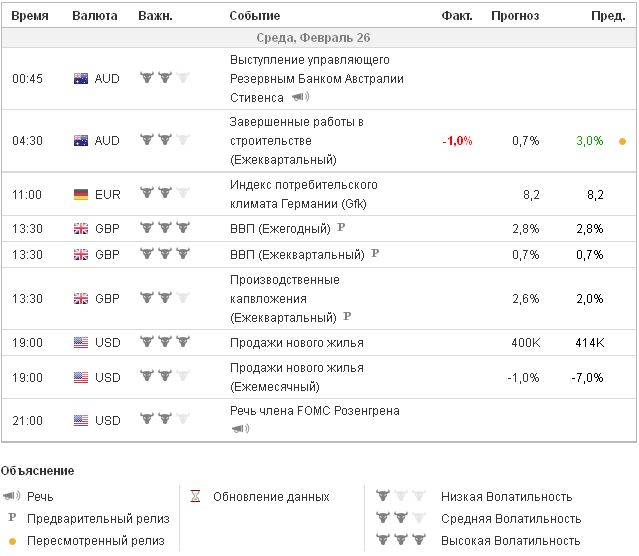The image size is (639, 556).
Task: Click the speaker icon under the FOMC Rosengren speech
Action: (x=240, y=429)
